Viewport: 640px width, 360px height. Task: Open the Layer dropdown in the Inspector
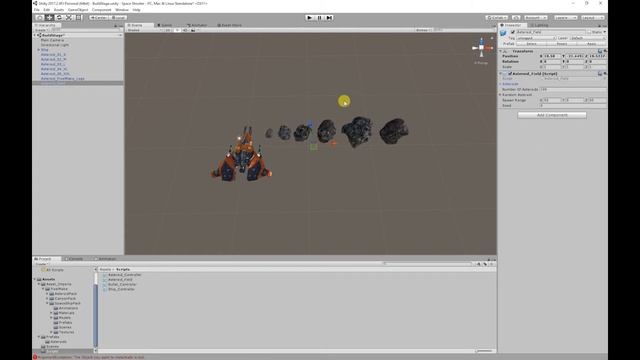click(587, 38)
